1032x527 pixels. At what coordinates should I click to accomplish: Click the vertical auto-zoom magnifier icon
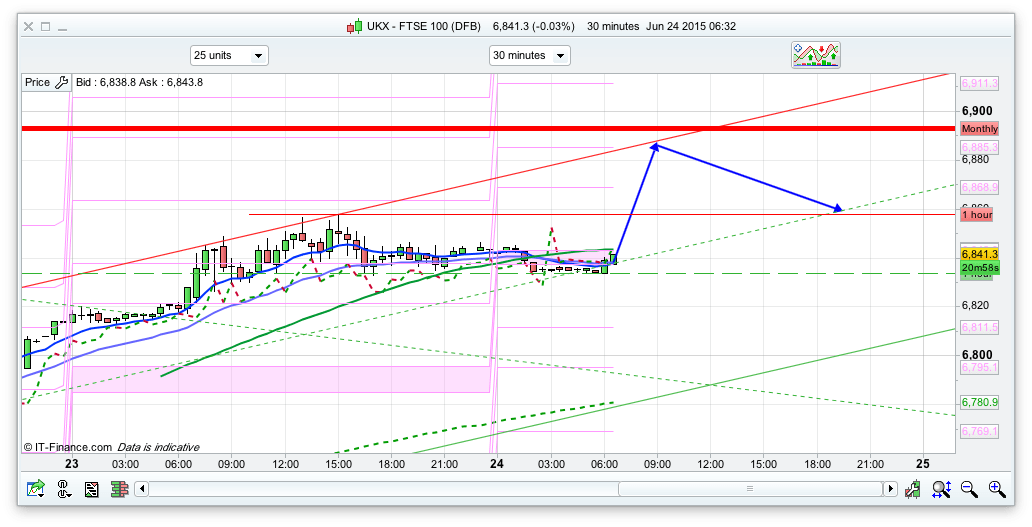click(x=941, y=489)
